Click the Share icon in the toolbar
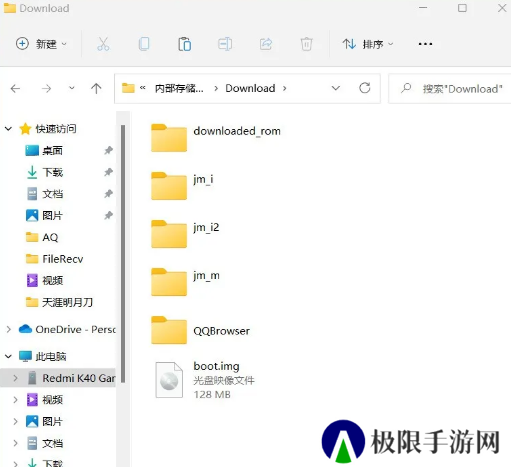This screenshot has width=511, height=467. (x=266, y=44)
